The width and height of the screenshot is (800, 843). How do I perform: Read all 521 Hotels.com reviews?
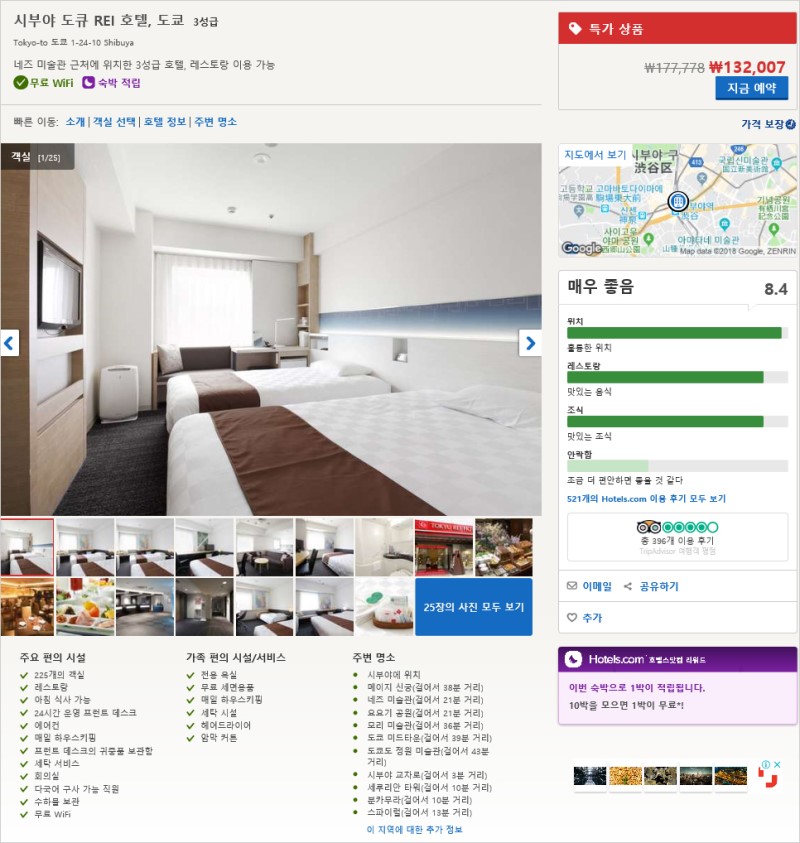coord(646,499)
